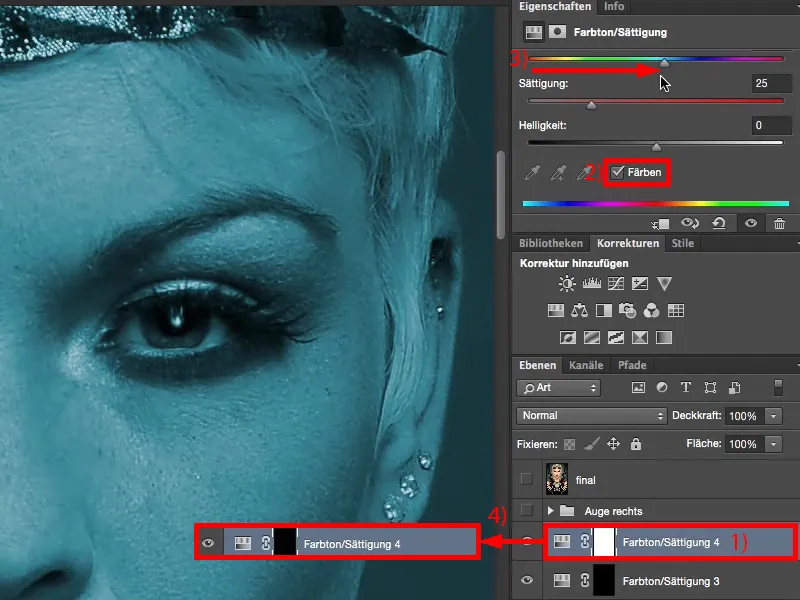Select the Brightness/Contrast adjustment icon
Screen dimensions: 800x600
tap(567, 283)
